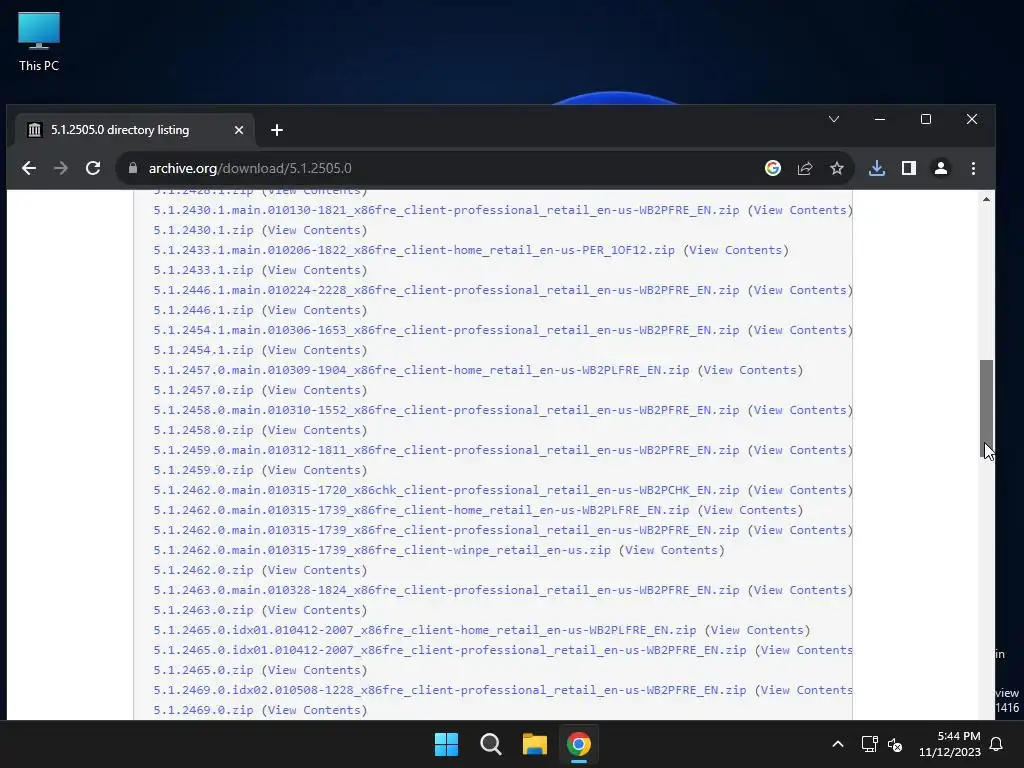Download 5.1.2433.1.zip
This screenshot has width=1024, height=768.
pos(203,270)
